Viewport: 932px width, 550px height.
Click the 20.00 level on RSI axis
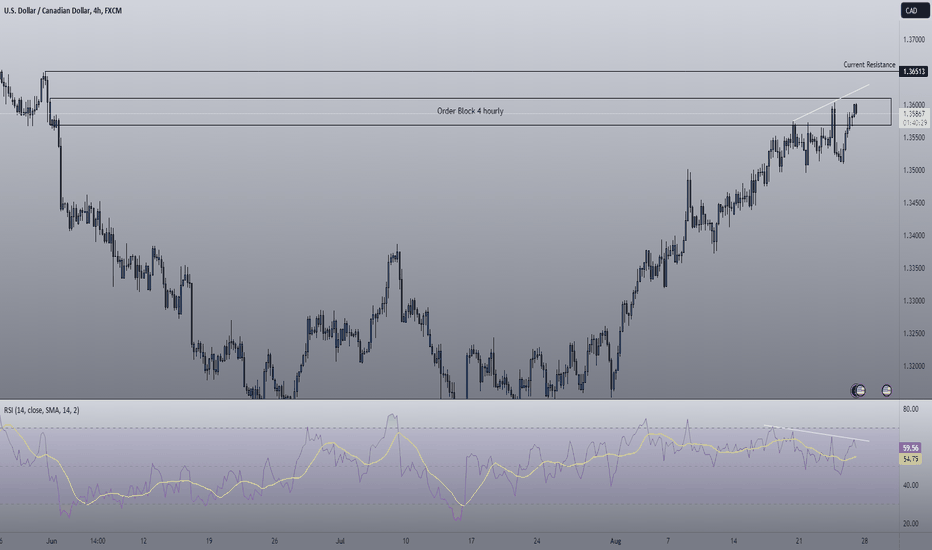pos(911,524)
